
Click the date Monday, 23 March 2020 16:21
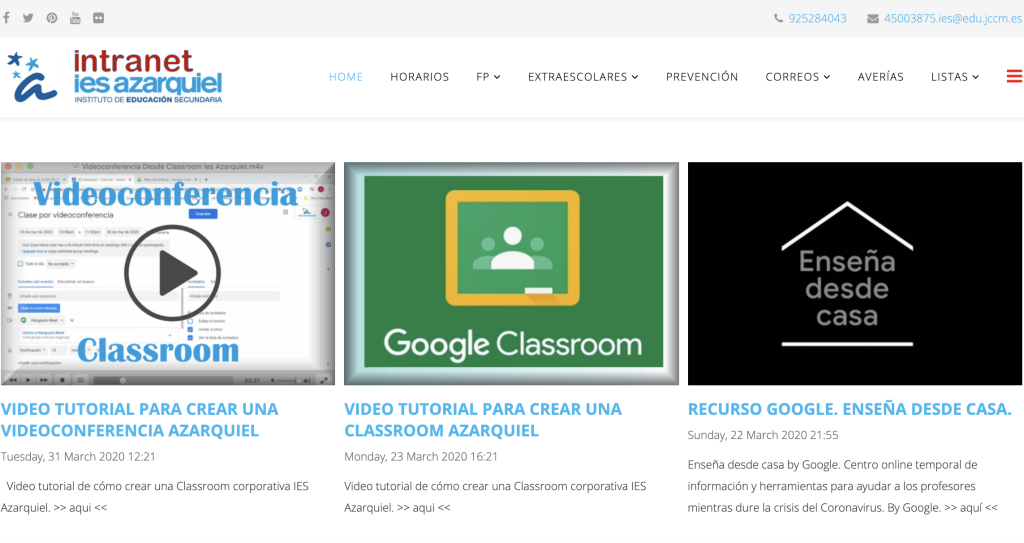(421, 456)
